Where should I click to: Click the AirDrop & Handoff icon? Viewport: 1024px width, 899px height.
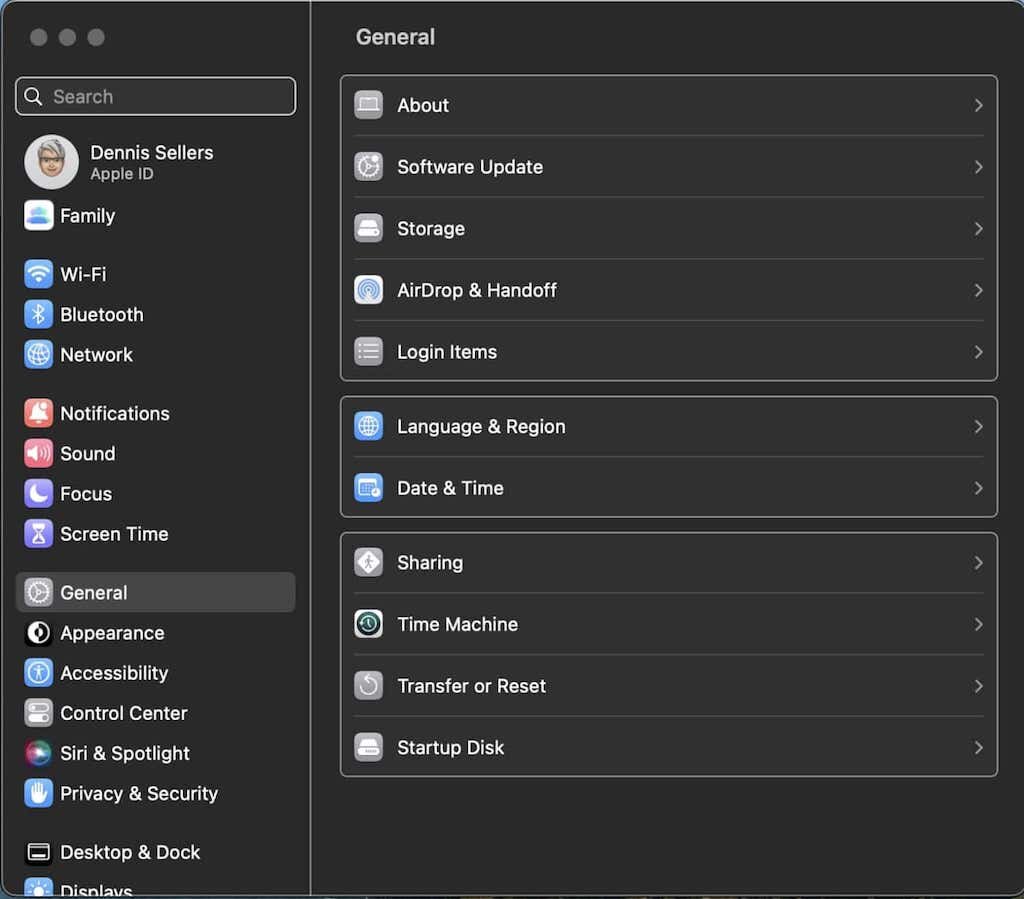(x=369, y=290)
